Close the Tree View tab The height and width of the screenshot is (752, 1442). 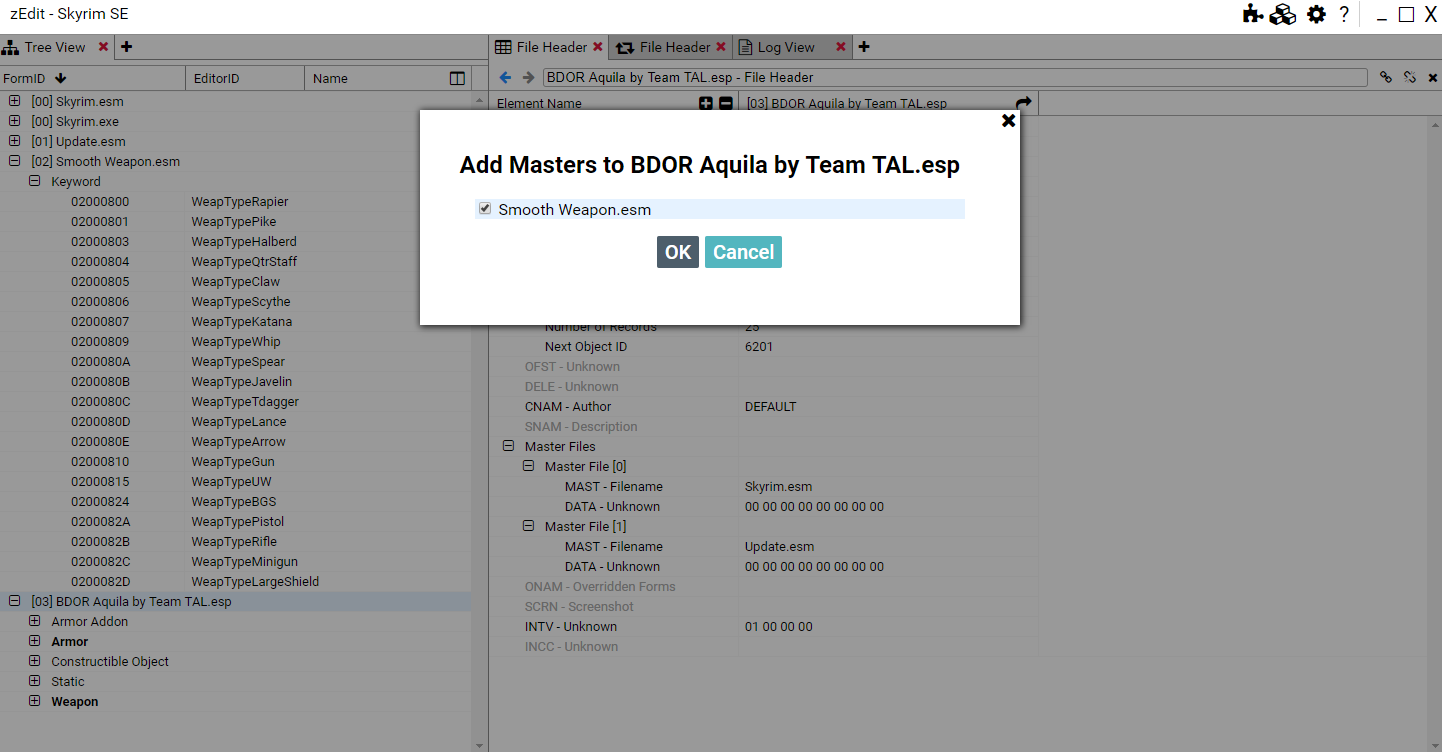tap(103, 47)
